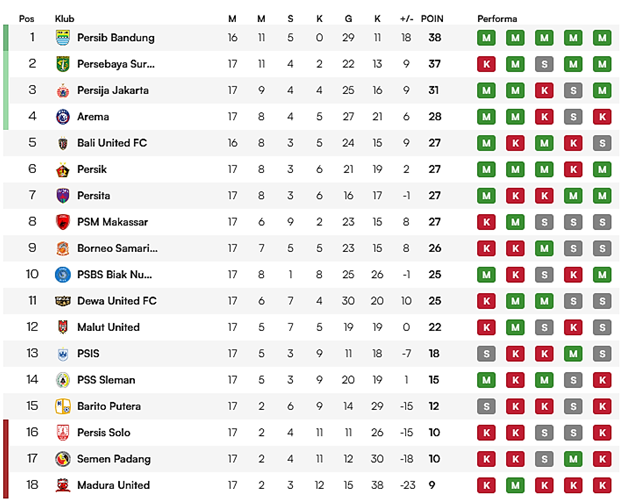Click the Arema club crest
Viewport: 629px width, 502px height.
coord(62,117)
